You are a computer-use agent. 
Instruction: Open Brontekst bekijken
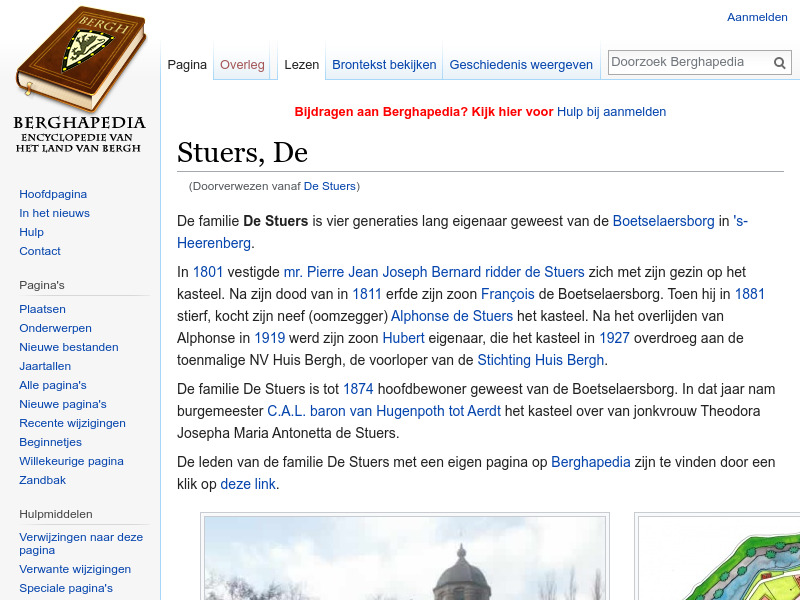(384, 64)
